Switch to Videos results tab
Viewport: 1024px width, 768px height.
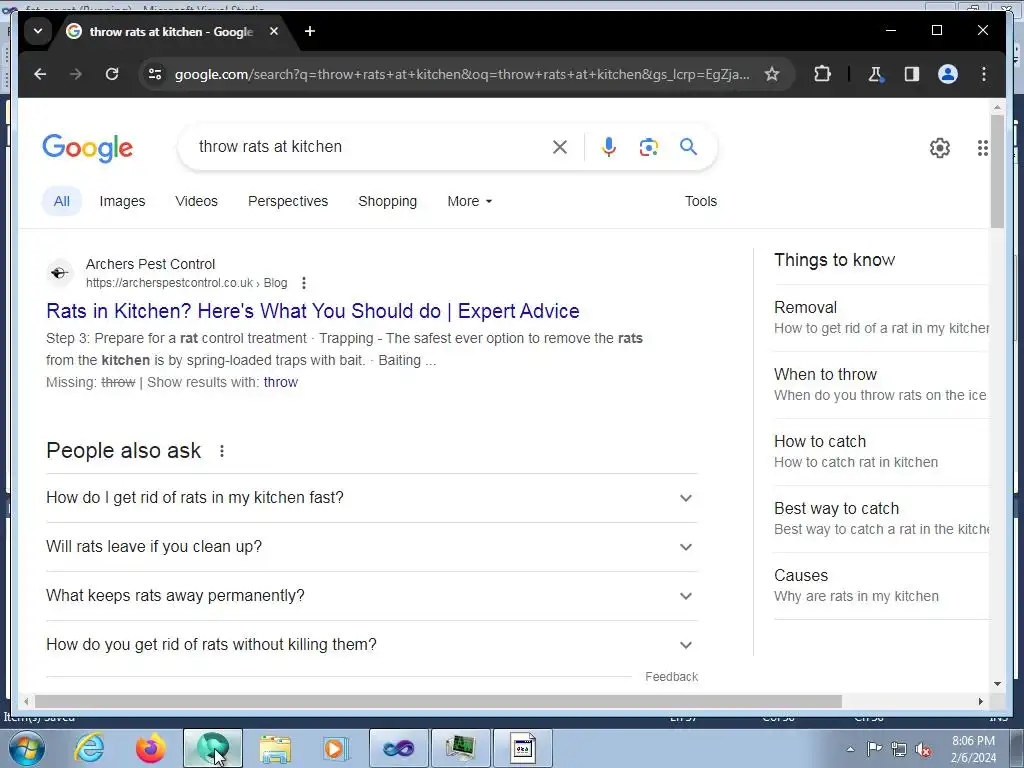click(x=197, y=201)
